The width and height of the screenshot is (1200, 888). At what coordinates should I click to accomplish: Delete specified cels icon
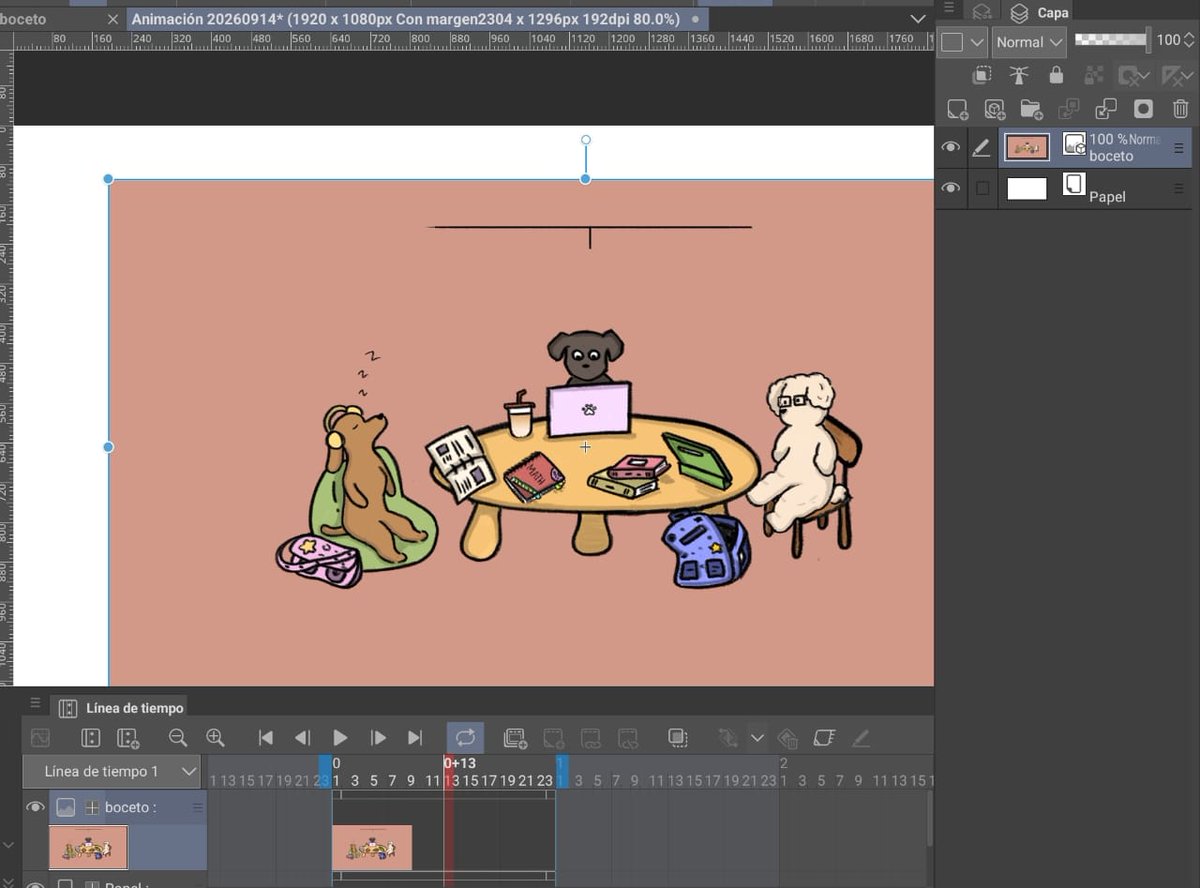click(x=628, y=738)
